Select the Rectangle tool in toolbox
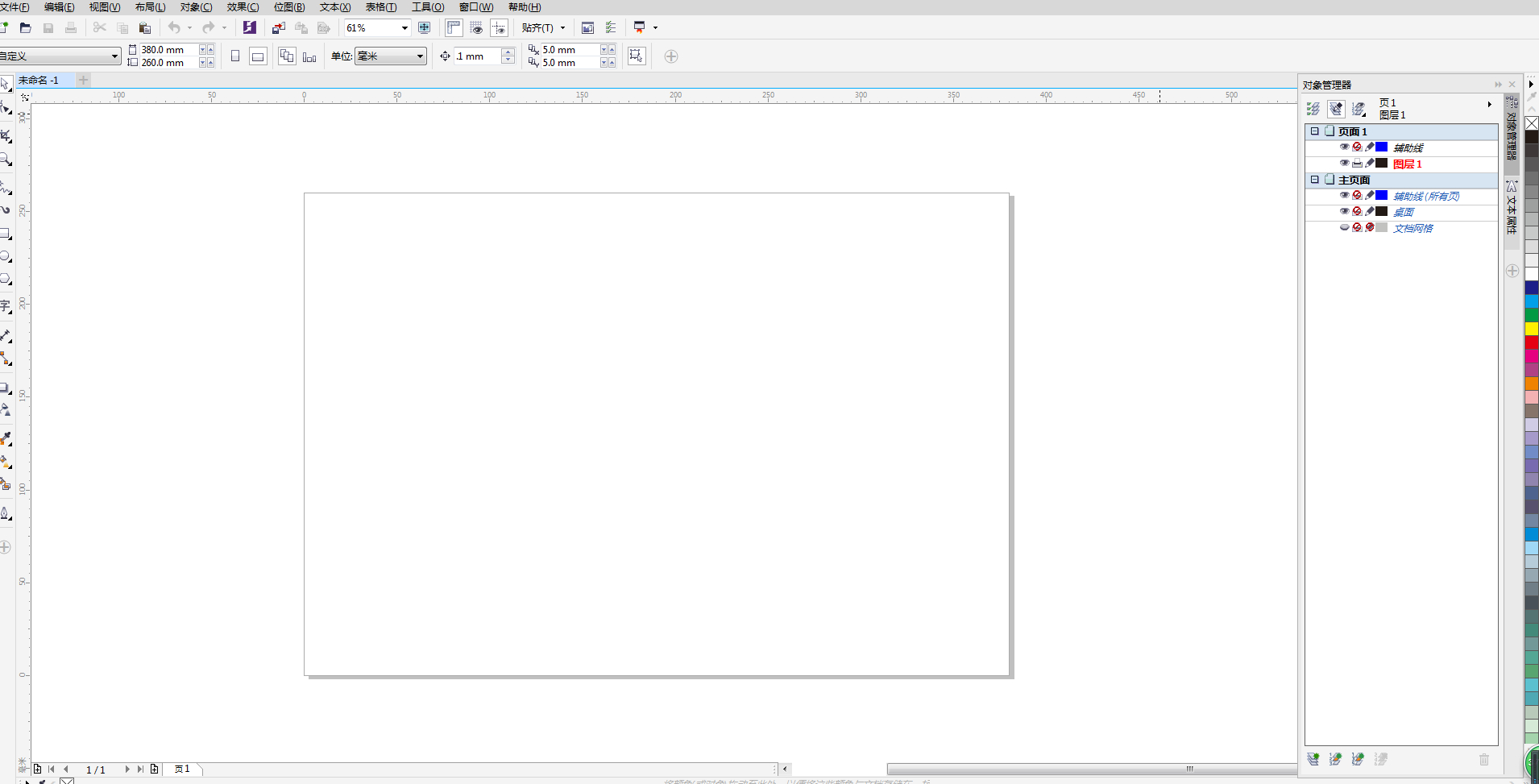The width and height of the screenshot is (1539, 784). click(6, 234)
